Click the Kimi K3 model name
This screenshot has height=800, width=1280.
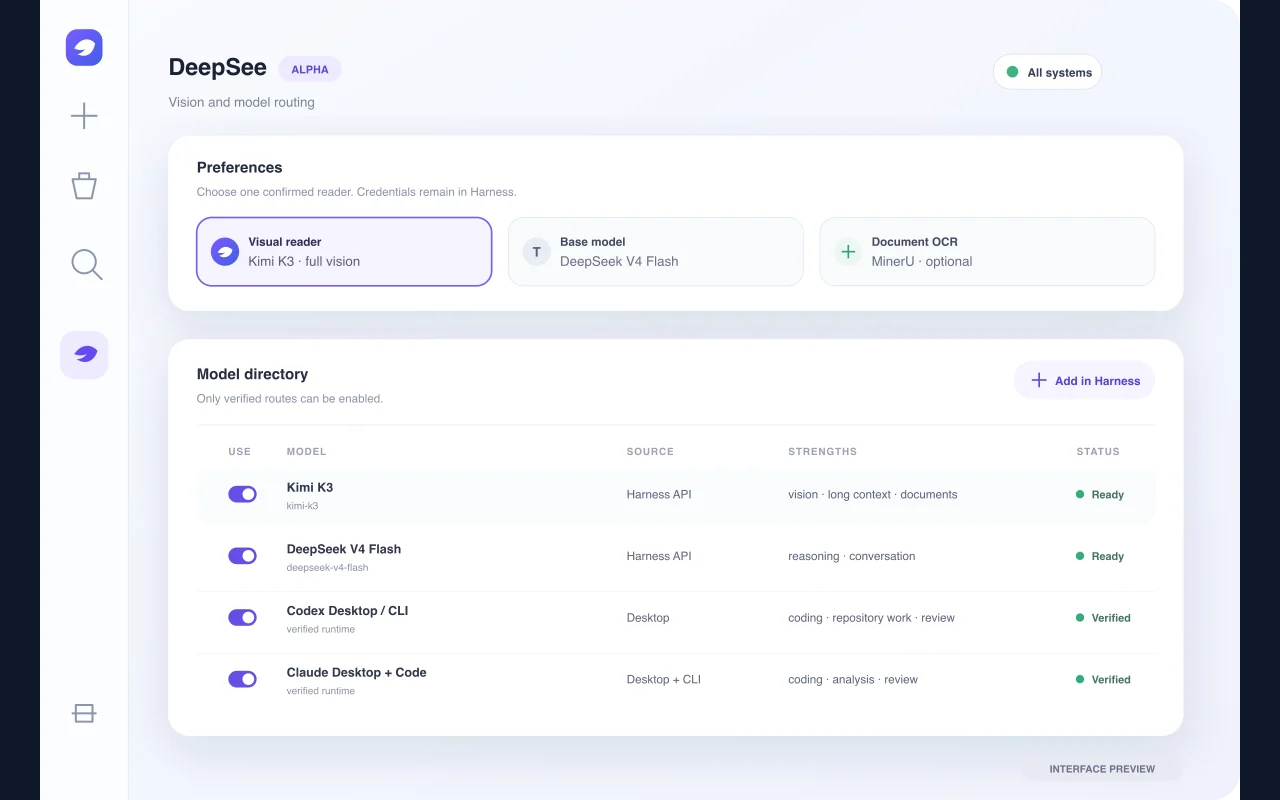pos(310,488)
